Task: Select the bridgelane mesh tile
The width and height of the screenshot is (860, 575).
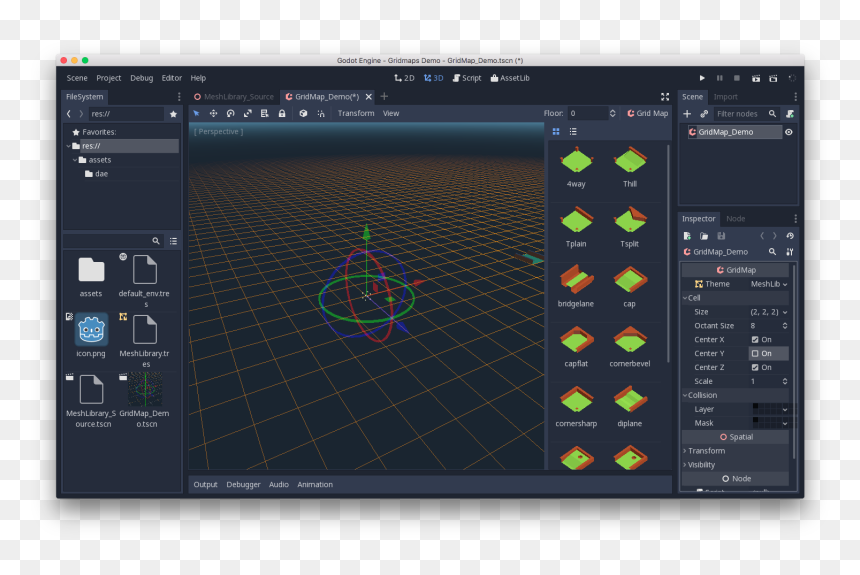Action: point(576,286)
